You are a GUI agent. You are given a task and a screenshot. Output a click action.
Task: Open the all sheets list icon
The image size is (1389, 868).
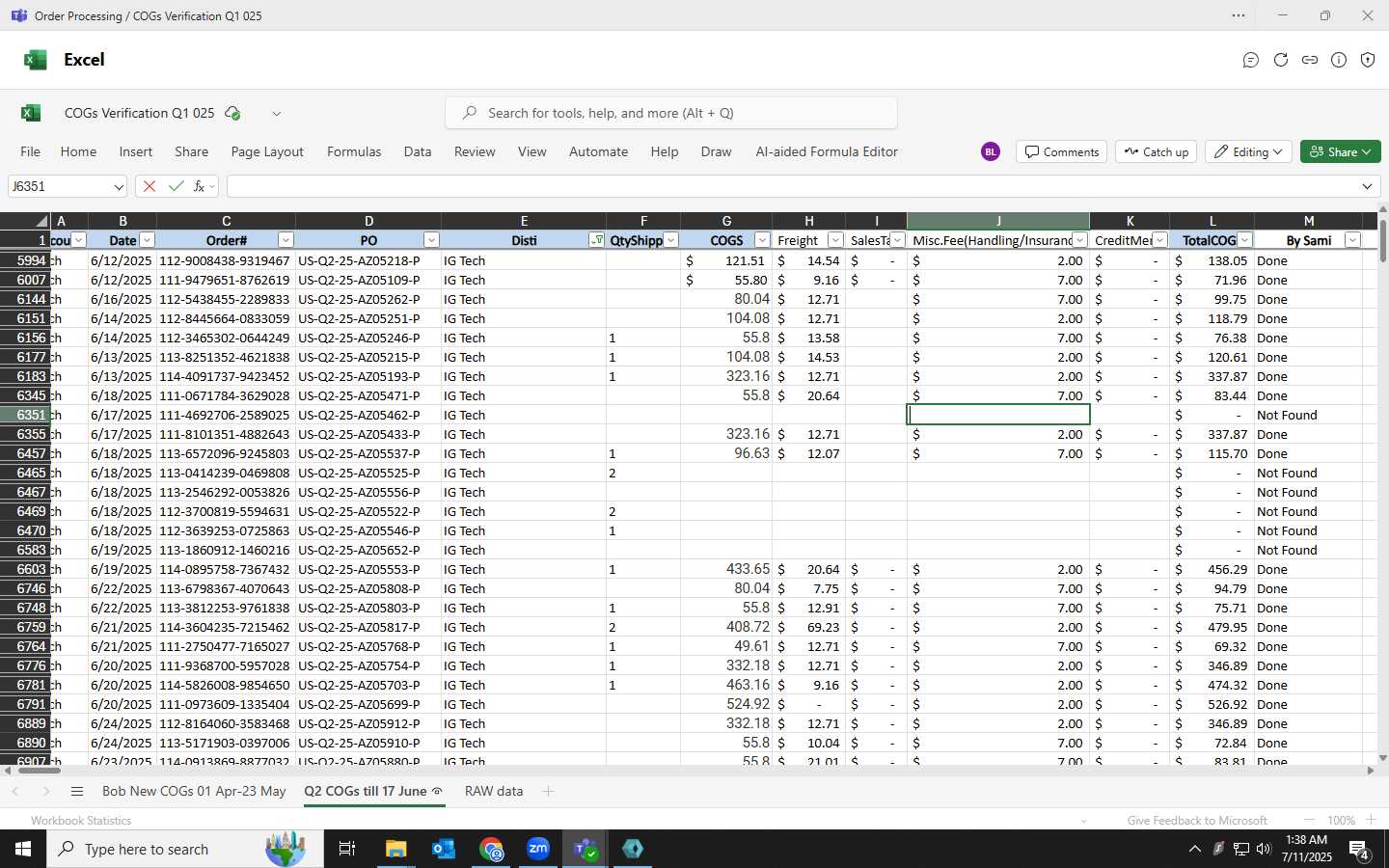click(x=77, y=791)
